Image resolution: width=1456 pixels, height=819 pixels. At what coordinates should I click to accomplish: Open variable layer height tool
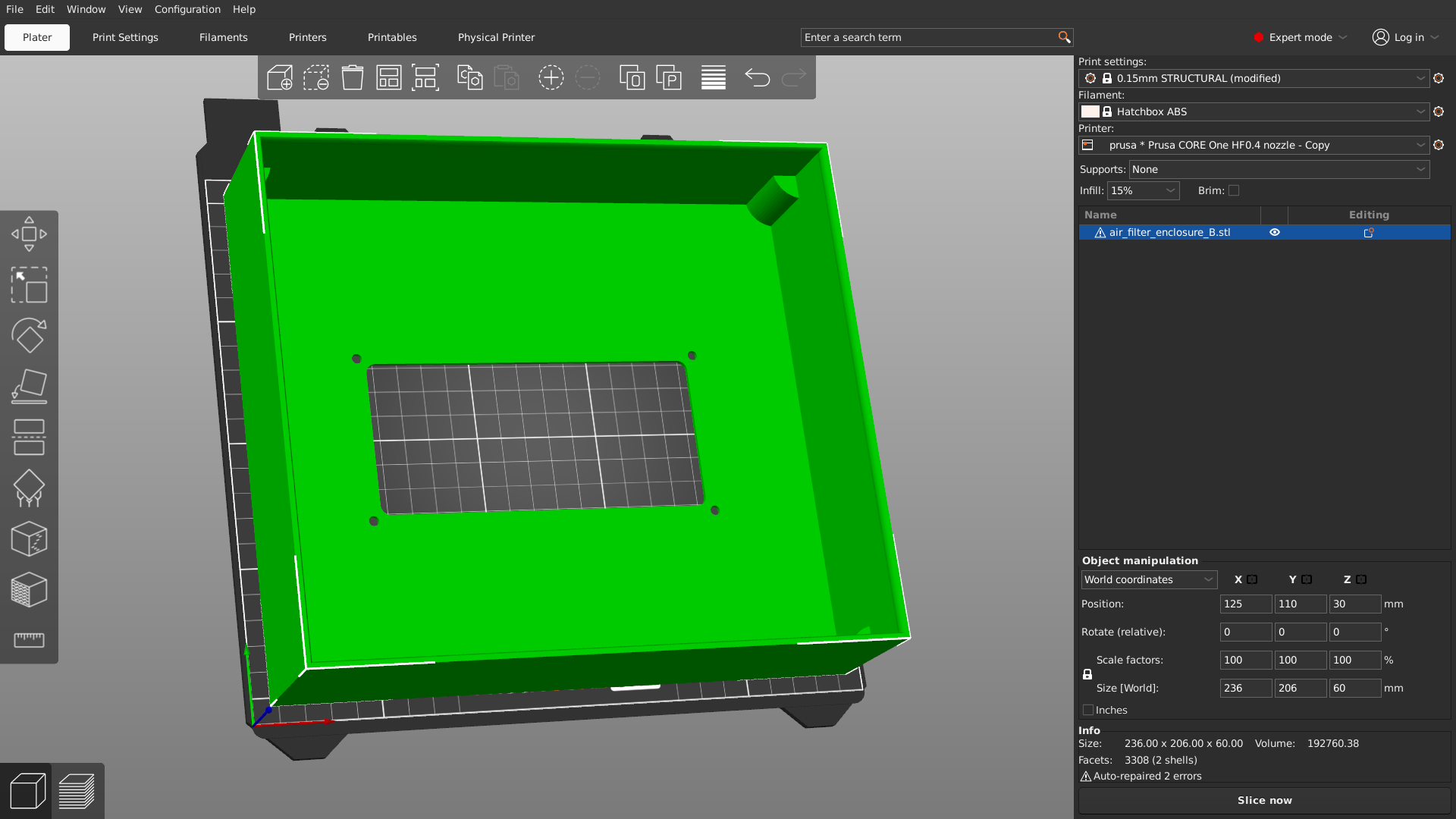[x=713, y=77]
